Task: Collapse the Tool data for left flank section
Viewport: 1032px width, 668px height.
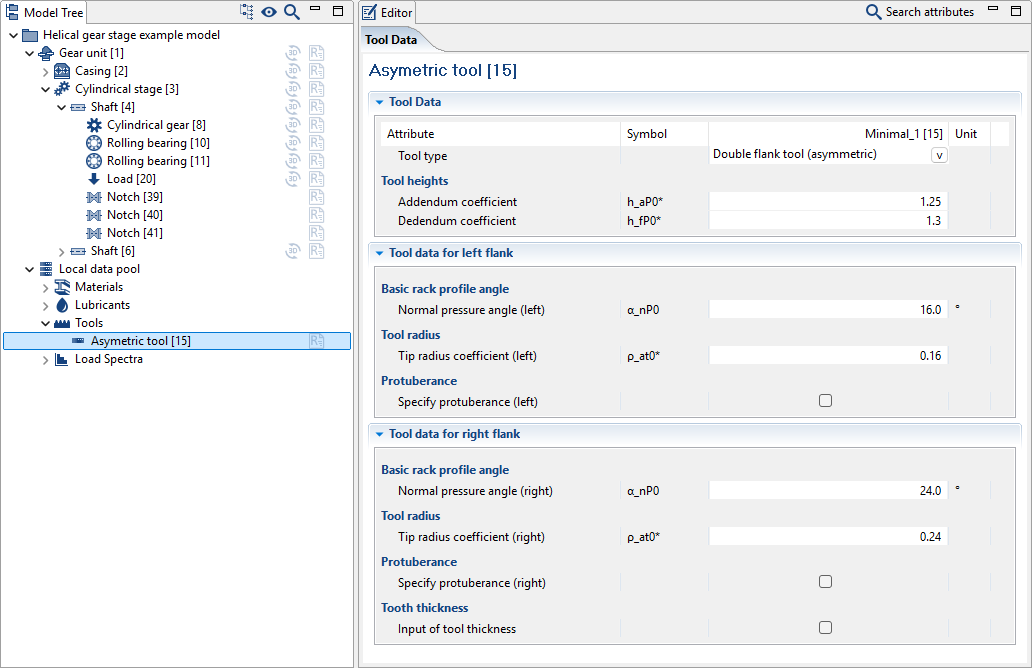Action: pyautogui.click(x=380, y=252)
